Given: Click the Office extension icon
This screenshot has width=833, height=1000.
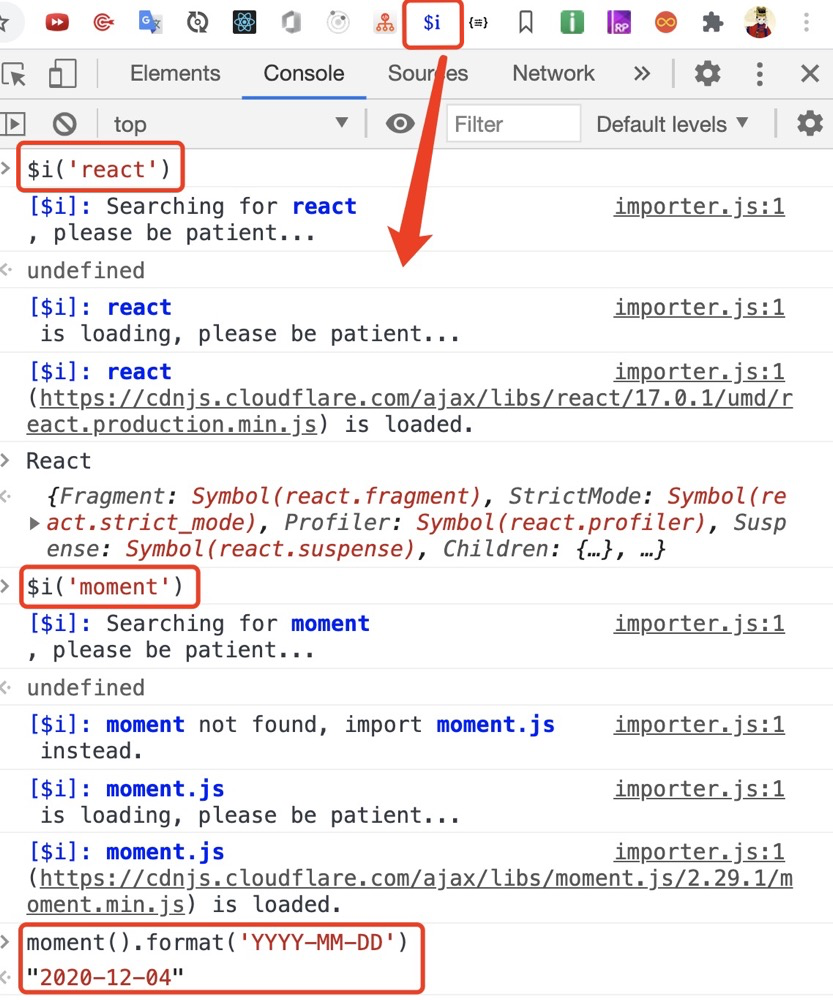Looking at the screenshot, I should (291, 22).
